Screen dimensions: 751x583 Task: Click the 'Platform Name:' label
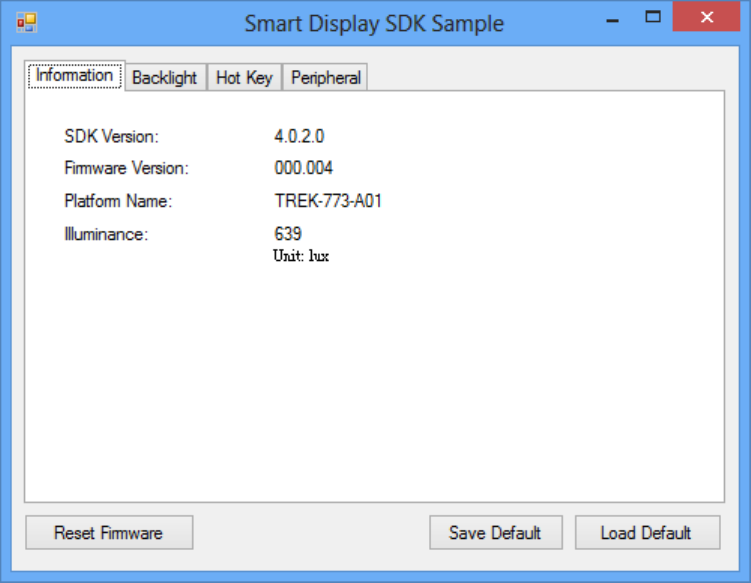pyautogui.click(x=118, y=201)
